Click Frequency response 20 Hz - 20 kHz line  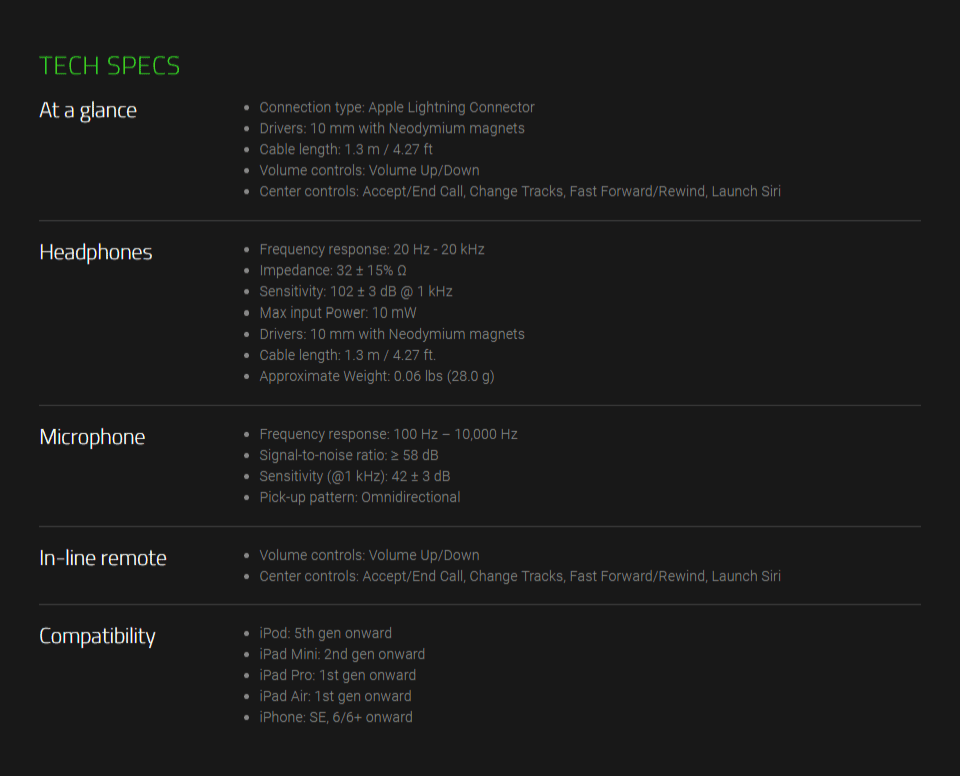[x=372, y=250]
